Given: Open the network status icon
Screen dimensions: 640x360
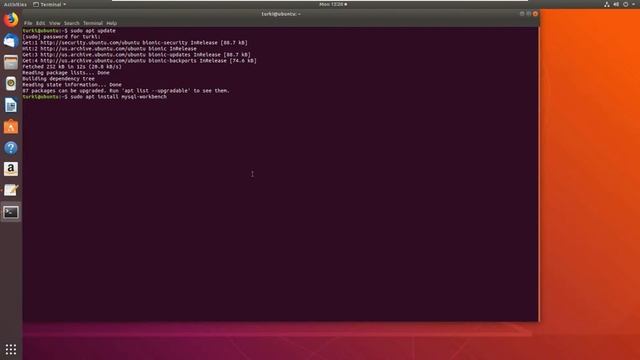Looking at the screenshot, I should pos(607,4).
